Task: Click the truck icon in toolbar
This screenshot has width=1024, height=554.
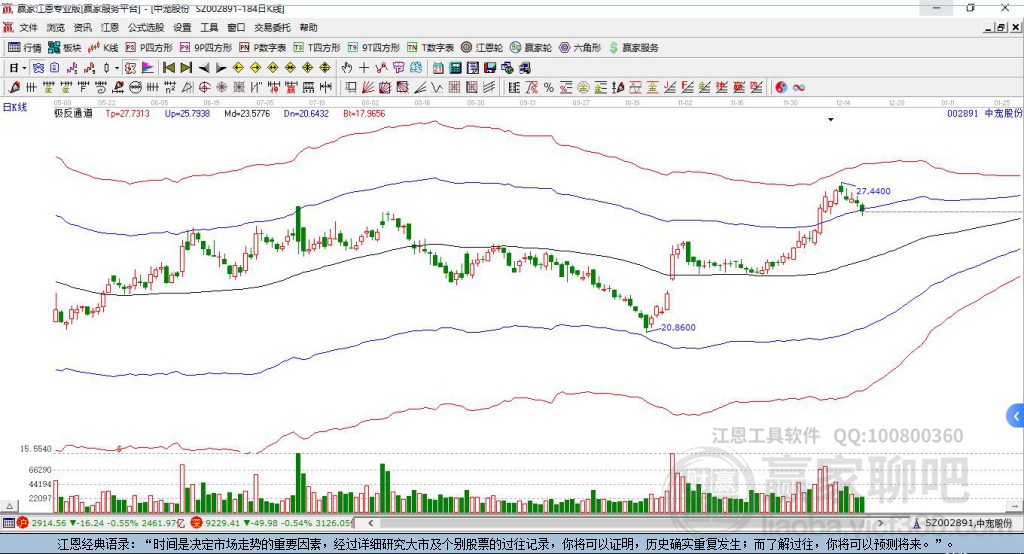Action: (526, 68)
